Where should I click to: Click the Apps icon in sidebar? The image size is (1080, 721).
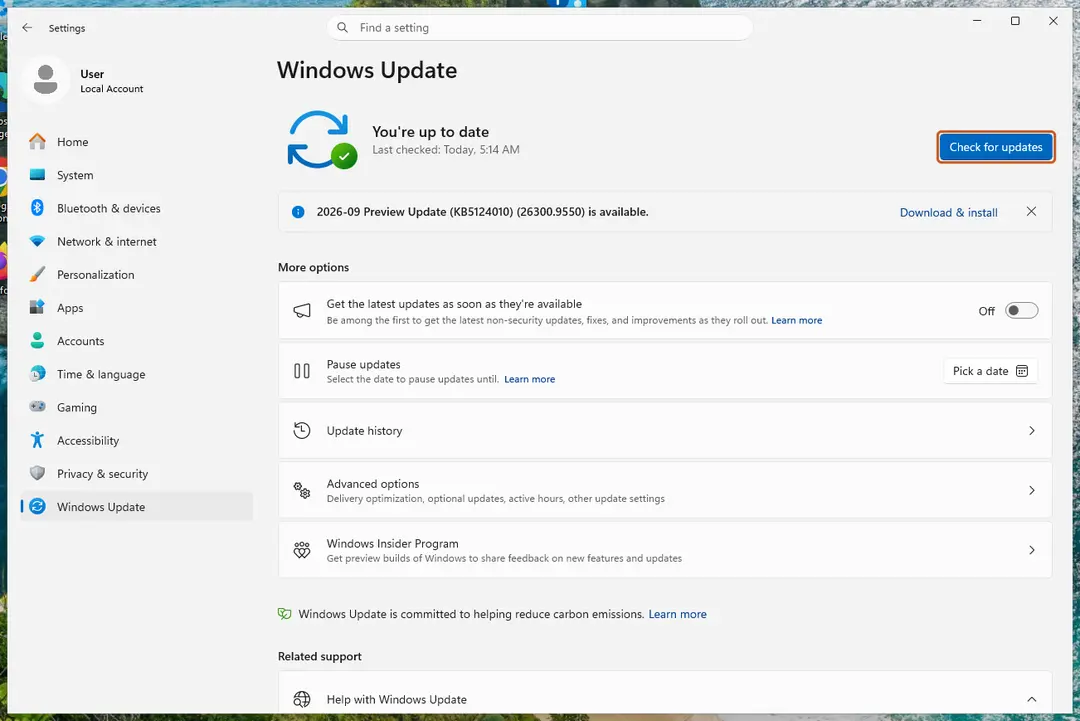[37, 307]
